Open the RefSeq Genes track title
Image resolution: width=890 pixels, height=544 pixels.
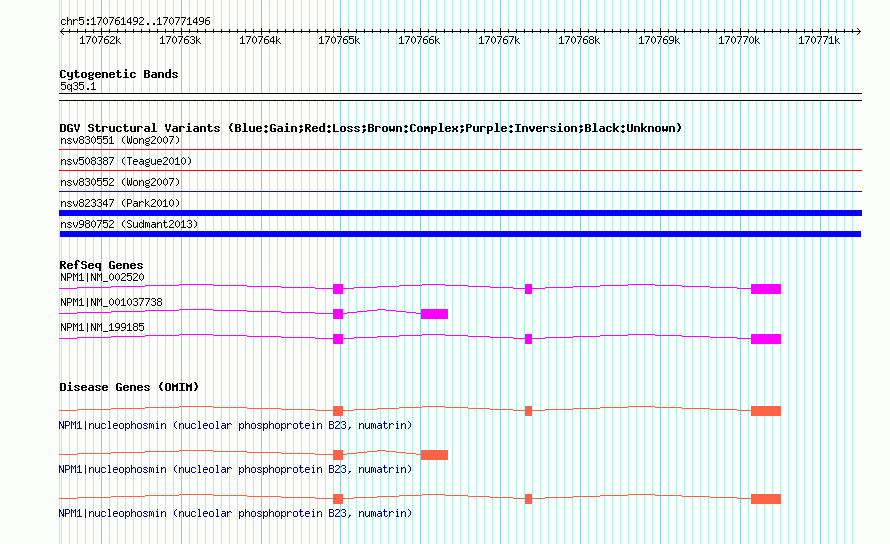(101, 265)
